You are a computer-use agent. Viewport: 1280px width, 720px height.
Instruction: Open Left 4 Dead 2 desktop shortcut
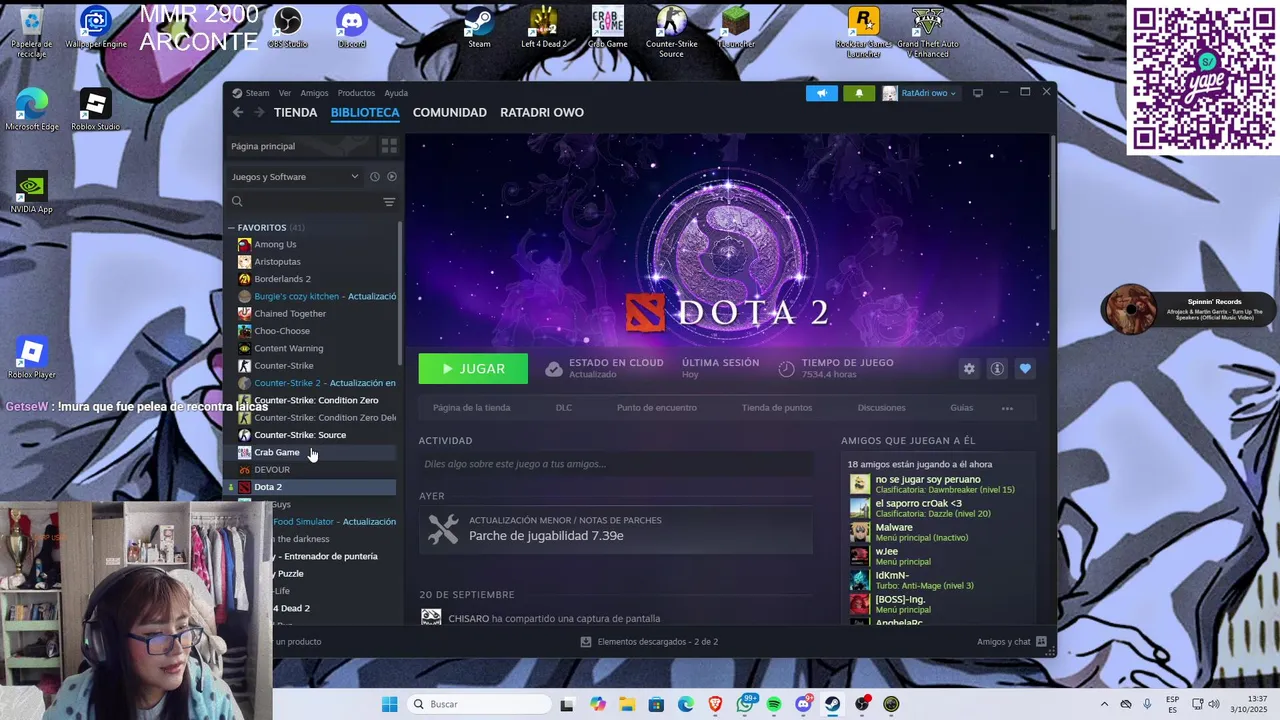pyautogui.click(x=544, y=27)
